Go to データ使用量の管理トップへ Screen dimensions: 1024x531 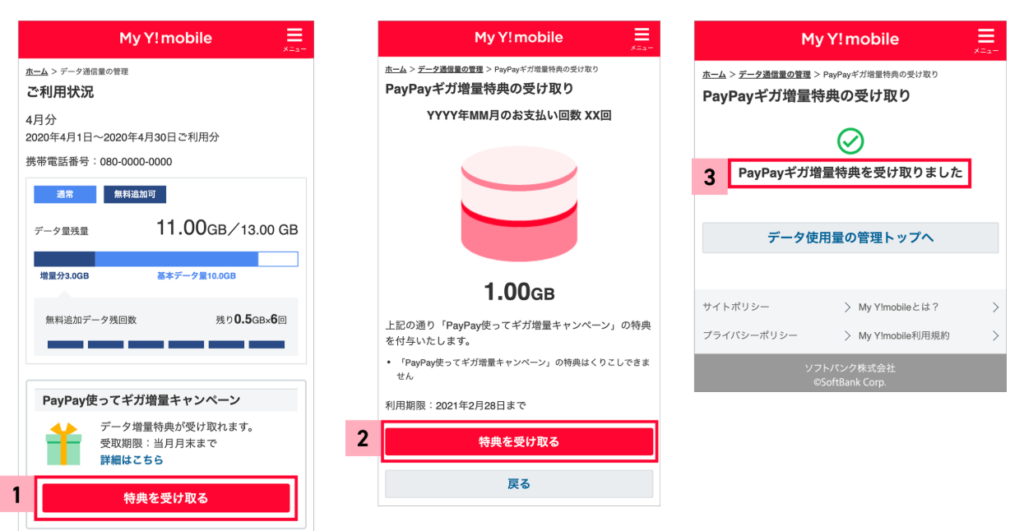[850, 237]
